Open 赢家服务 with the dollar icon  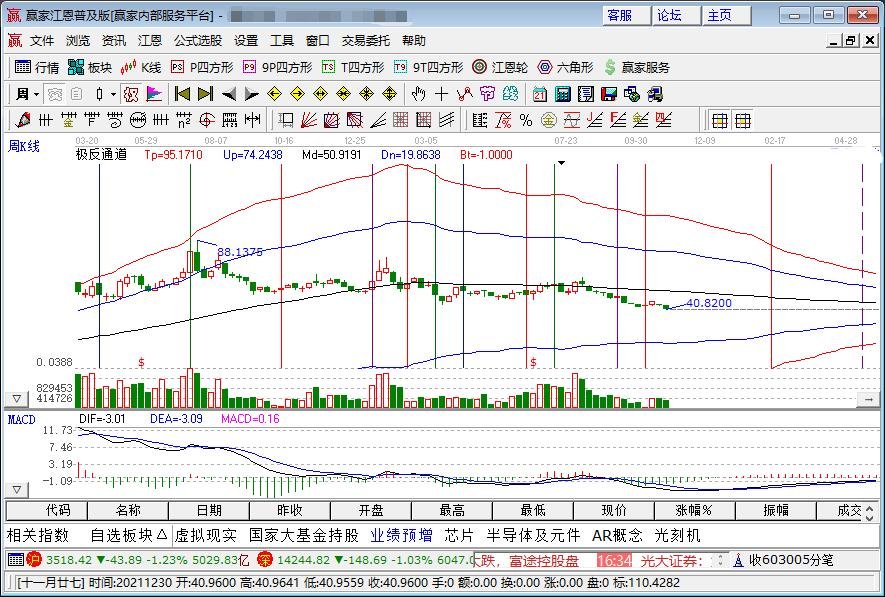point(637,68)
